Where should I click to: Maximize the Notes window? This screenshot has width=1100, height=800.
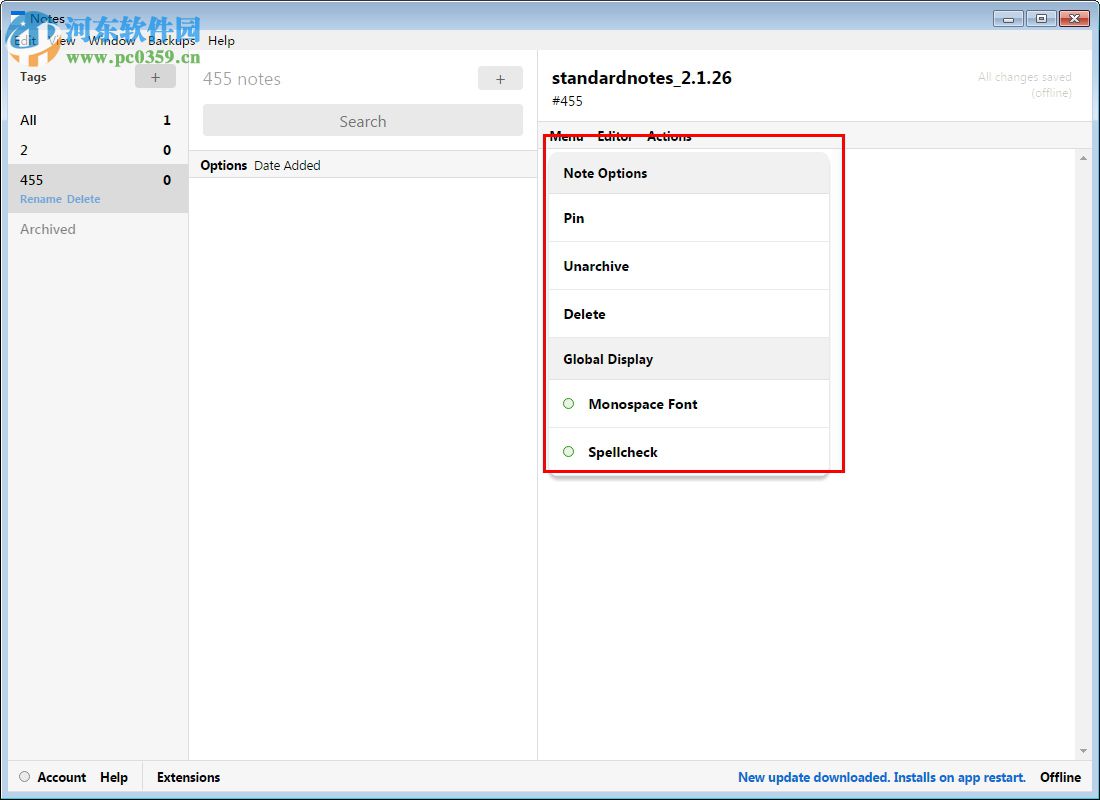click(x=1041, y=19)
